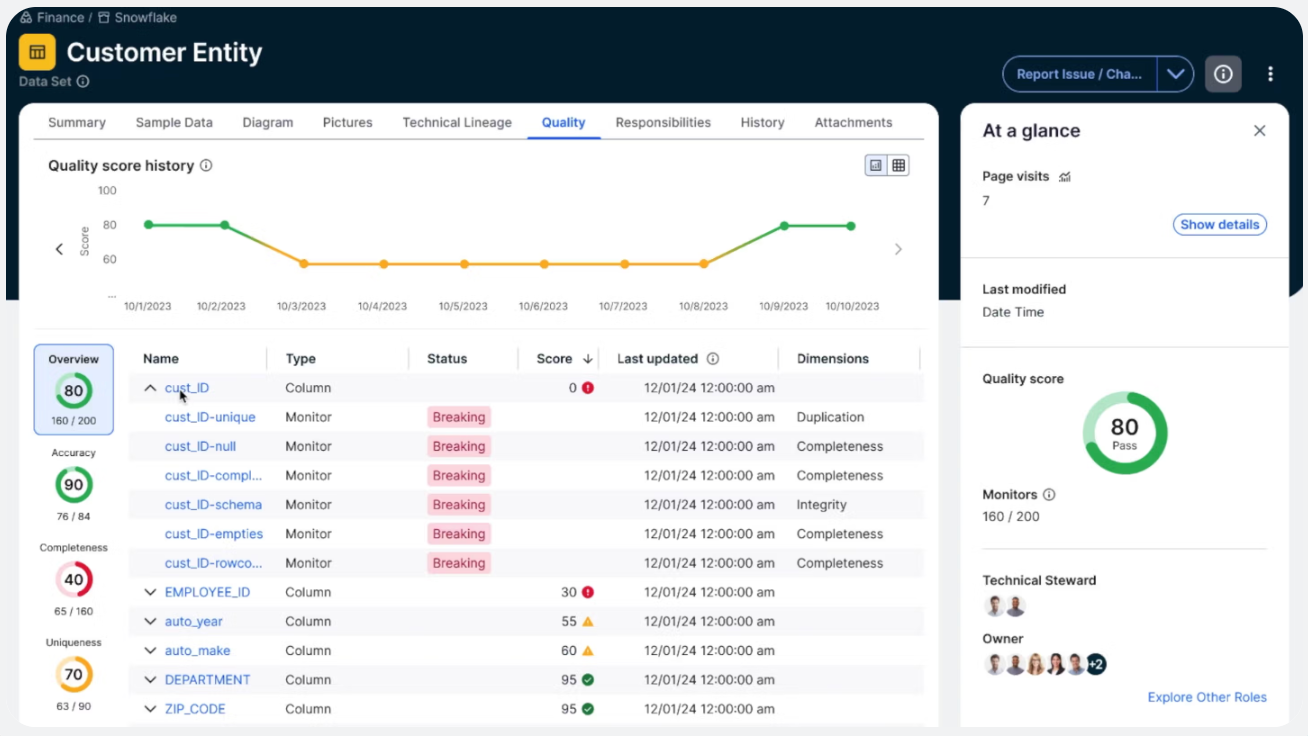Screen dimensions: 1308x736
Task: Switch to chart view of score history
Action: (x=876, y=166)
